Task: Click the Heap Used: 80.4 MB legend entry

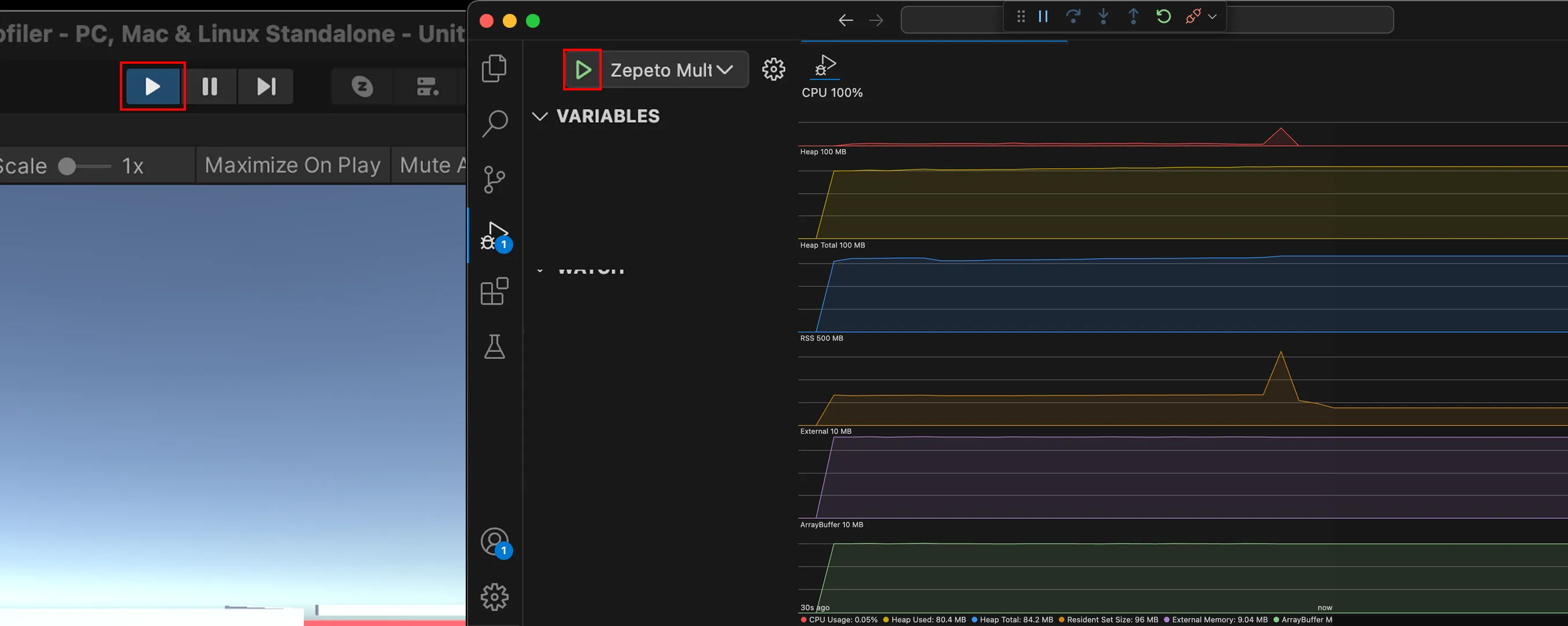Action: click(924, 619)
